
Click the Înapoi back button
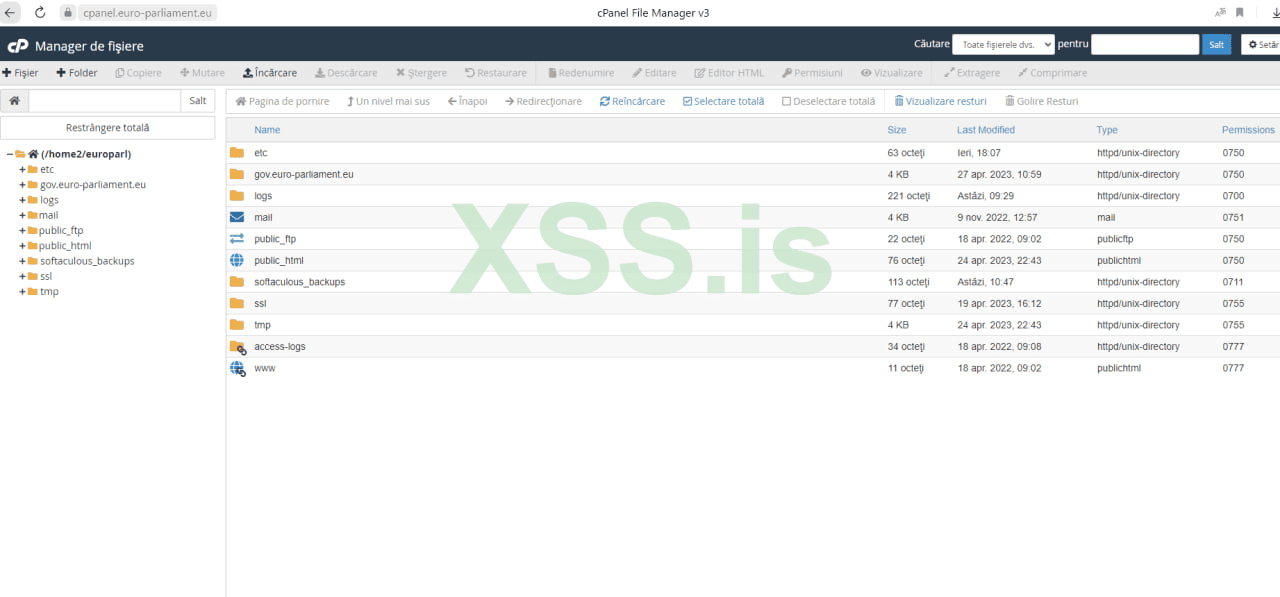click(468, 101)
